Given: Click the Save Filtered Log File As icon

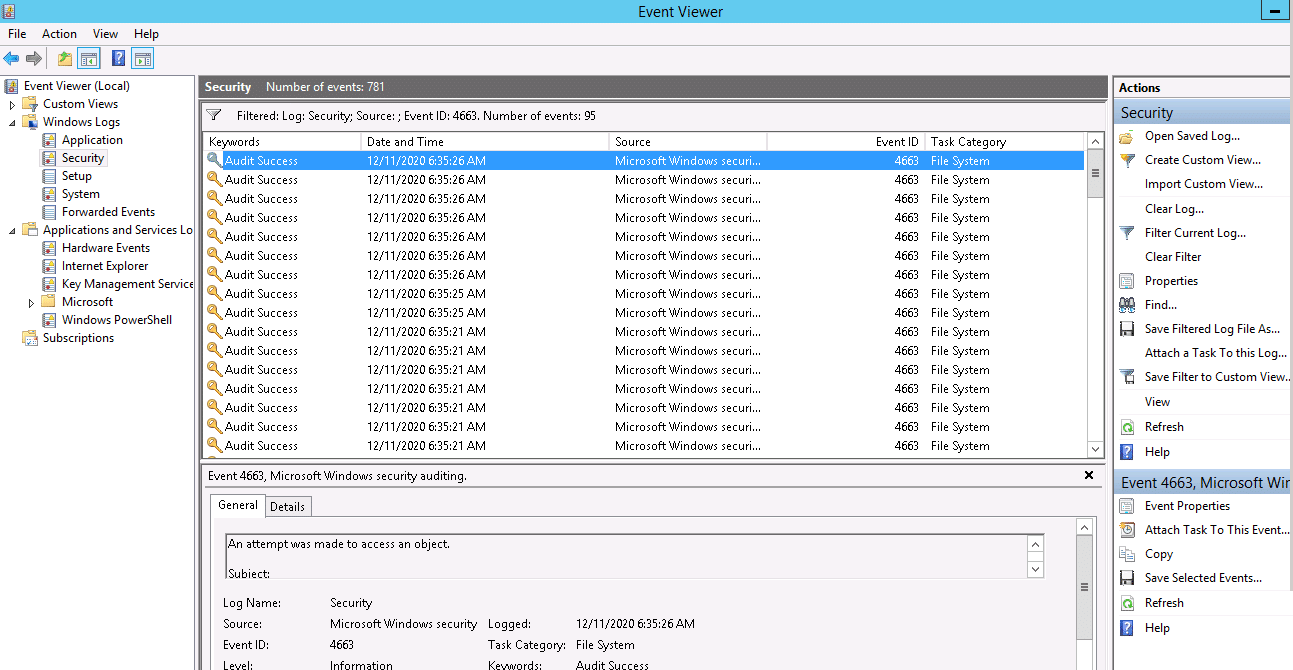Looking at the screenshot, I should [x=1127, y=329].
